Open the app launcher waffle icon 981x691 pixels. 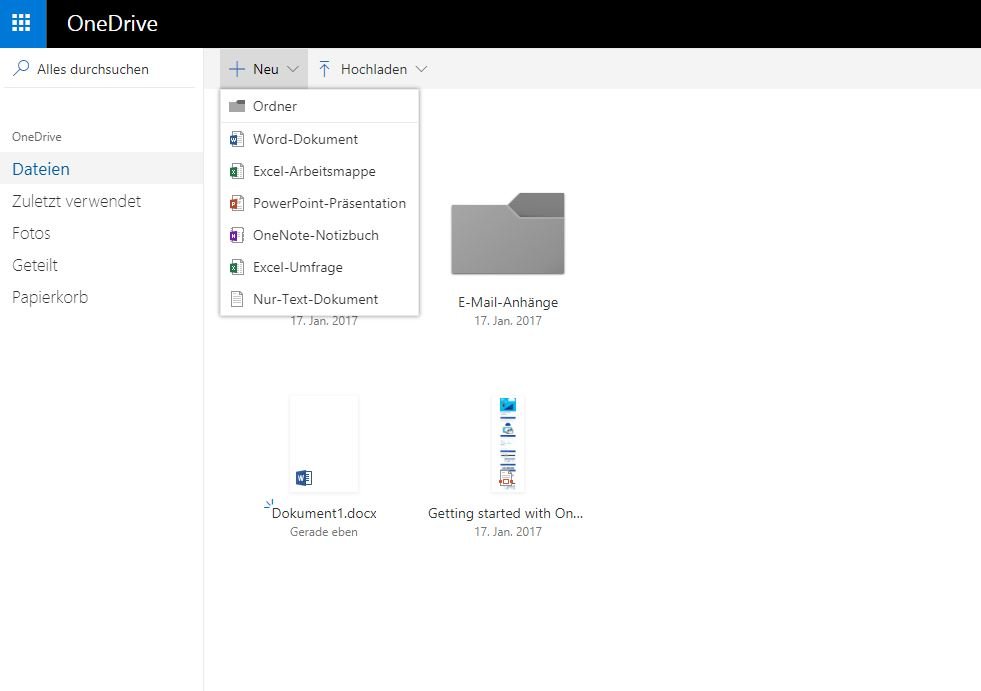21,23
